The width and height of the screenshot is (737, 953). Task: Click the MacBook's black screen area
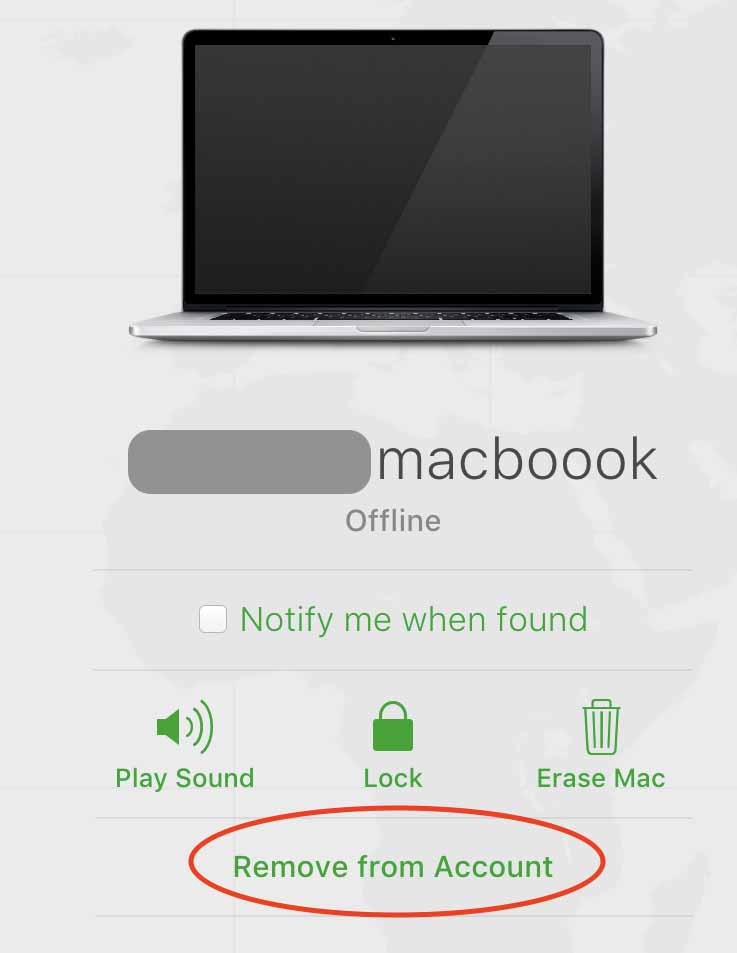[x=392, y=168]
